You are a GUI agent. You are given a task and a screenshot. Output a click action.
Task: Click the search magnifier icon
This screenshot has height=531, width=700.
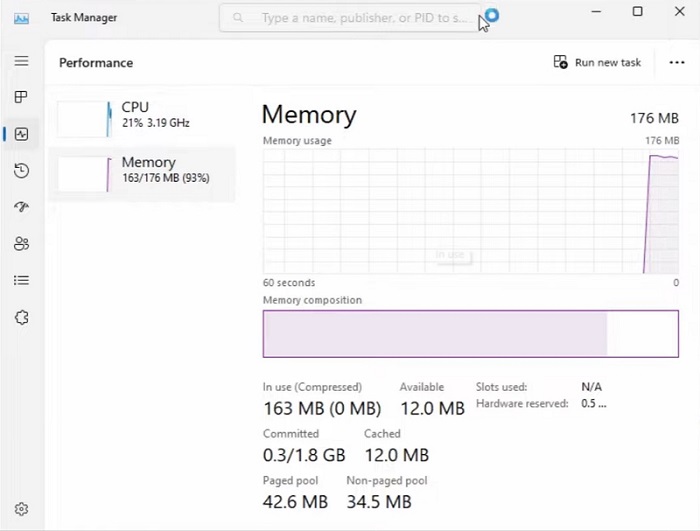pos(238,18)
